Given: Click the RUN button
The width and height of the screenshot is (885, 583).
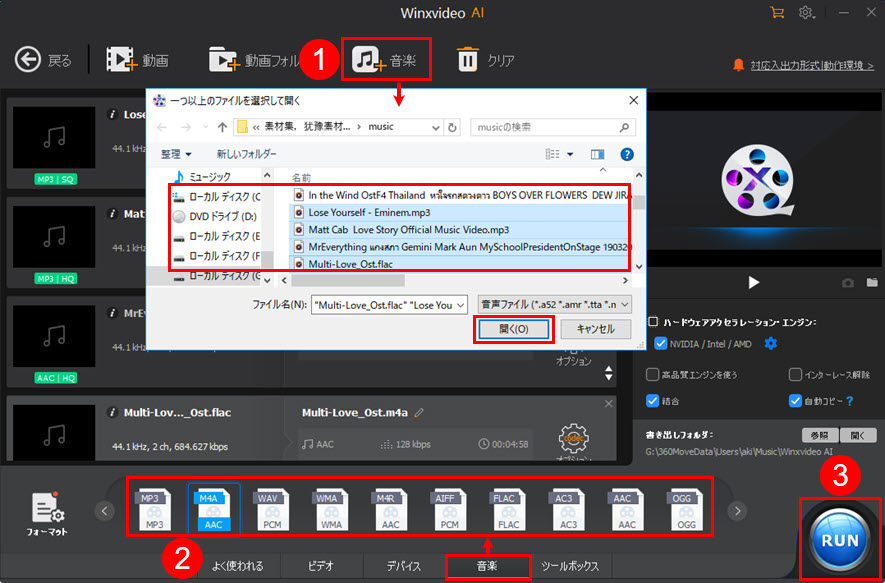Looking at the screenshot, I should [840, 540].
